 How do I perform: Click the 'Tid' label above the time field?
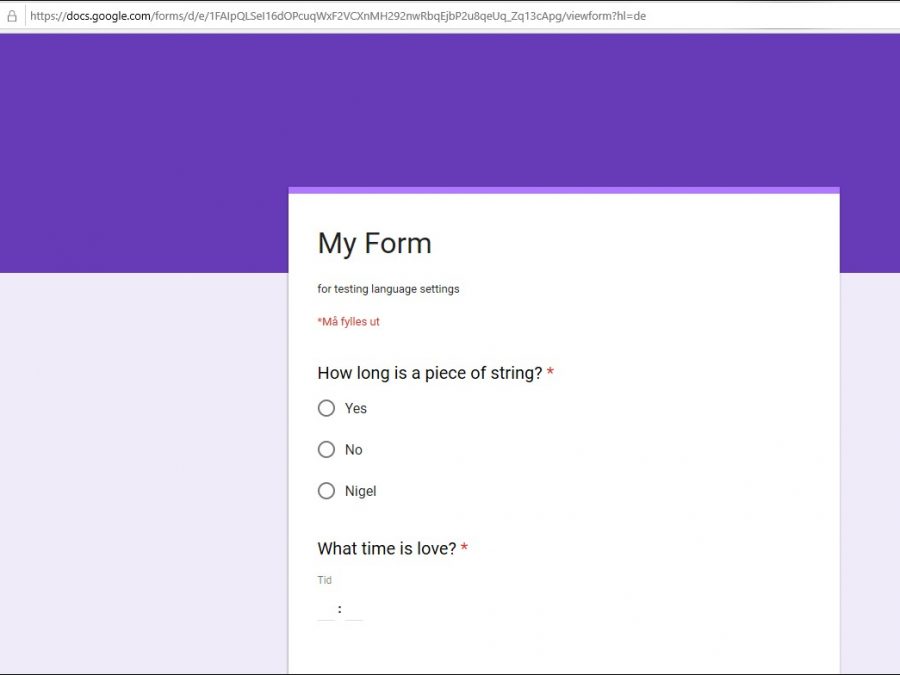[324, 580]
